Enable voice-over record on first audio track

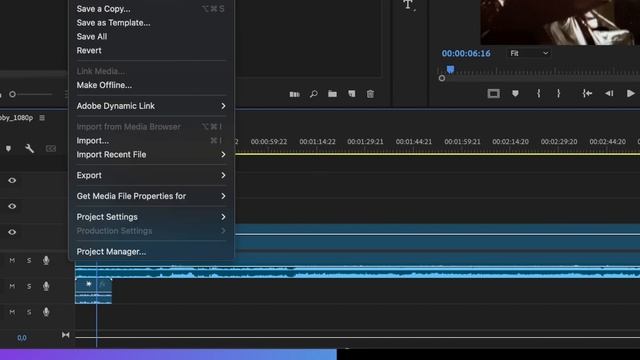46,260
